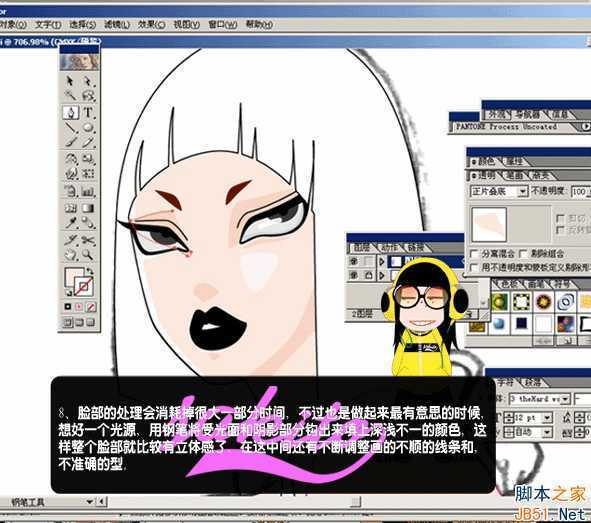591x523 pixels.
Task: Toggle 用不透明度和蒙版定义剔除形状 checkbox
Action: coord(475,268)
